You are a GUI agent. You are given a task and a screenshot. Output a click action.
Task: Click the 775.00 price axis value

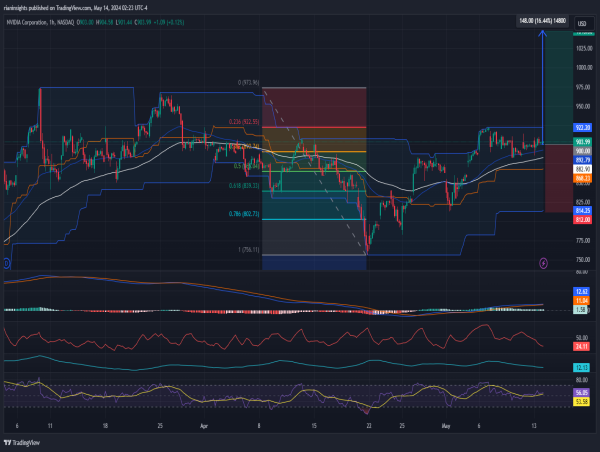tap(583, 240)
